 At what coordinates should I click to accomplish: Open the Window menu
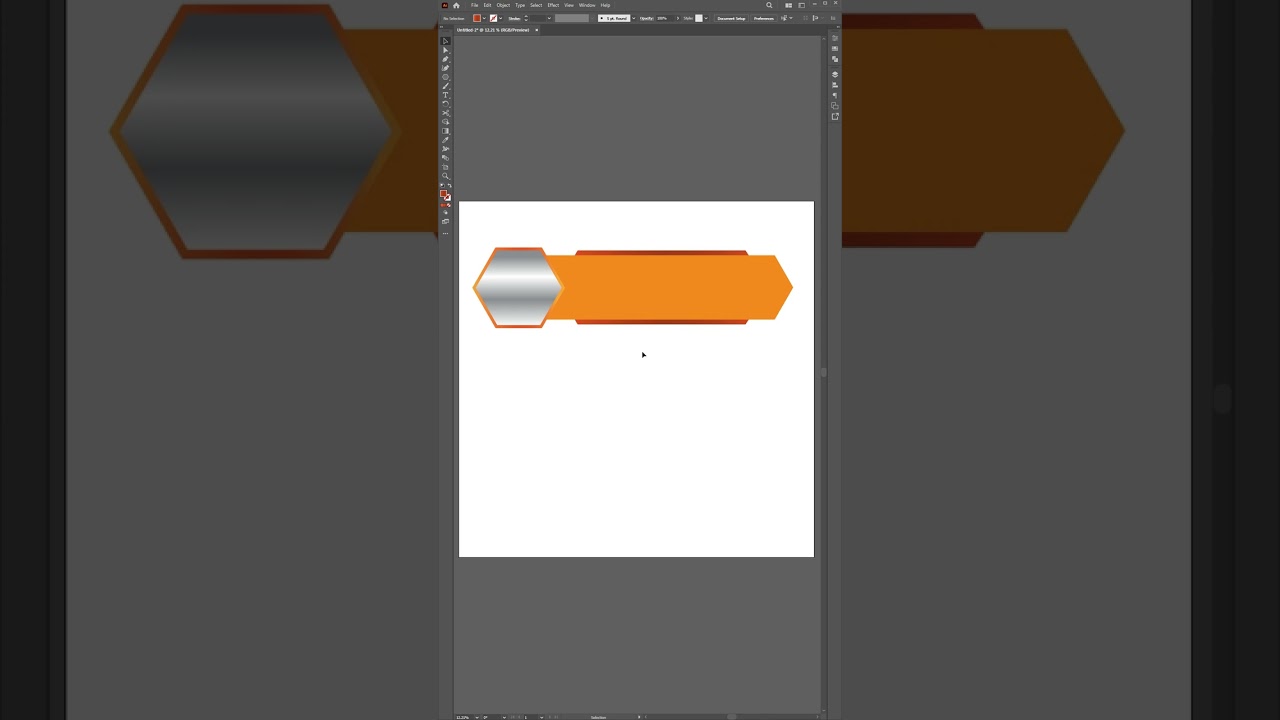[587, 5]
